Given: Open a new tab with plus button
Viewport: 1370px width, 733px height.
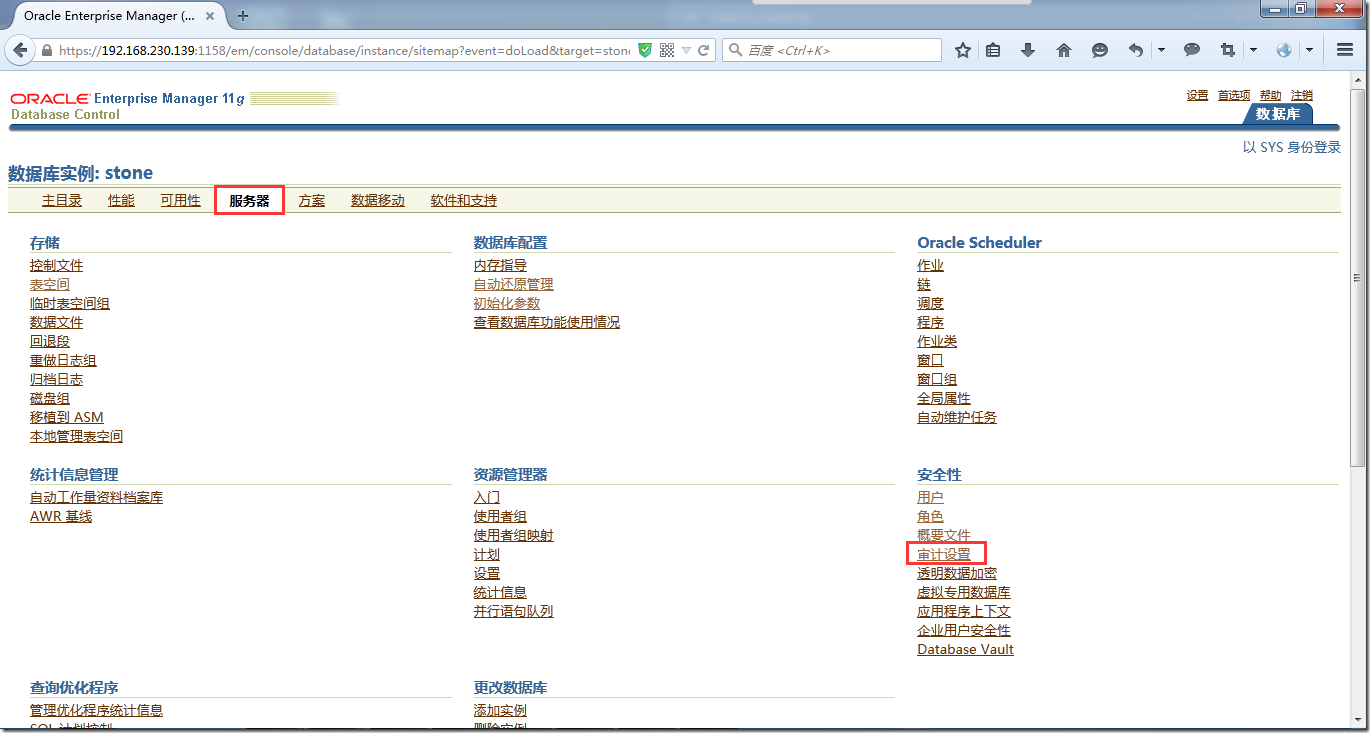Looking at the screenshot, I should (x=243, y=16).
